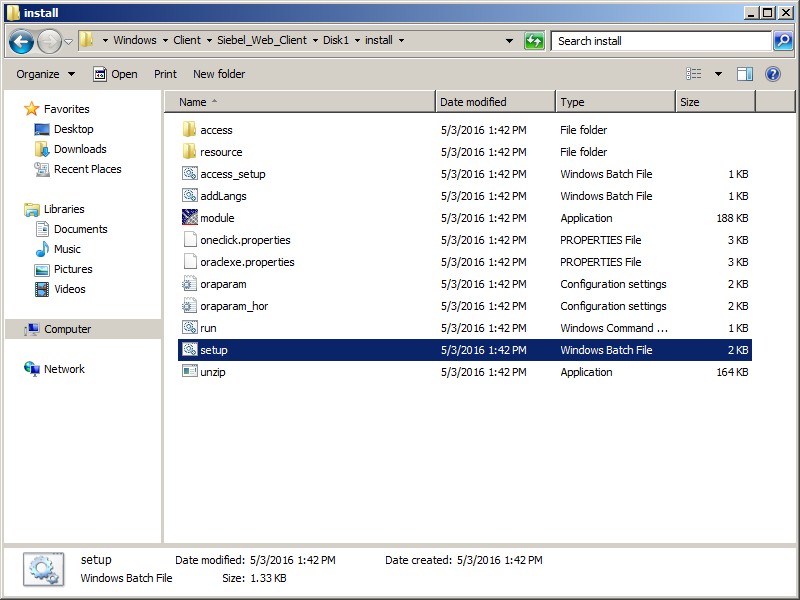Click the New folder button
Screen dimensions: 800x600
(220, 73)
